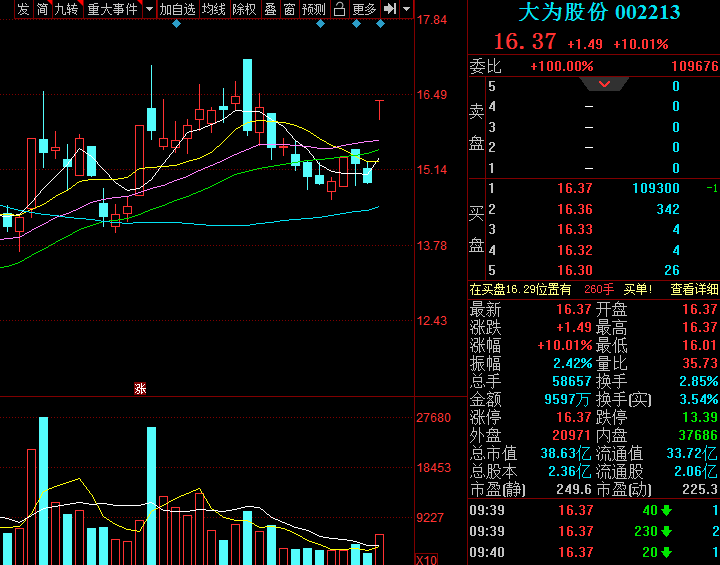This screenshot has width=720, height=565.
Task: Click the second blue diamond marker, below 预测
Action: (321, 24)
